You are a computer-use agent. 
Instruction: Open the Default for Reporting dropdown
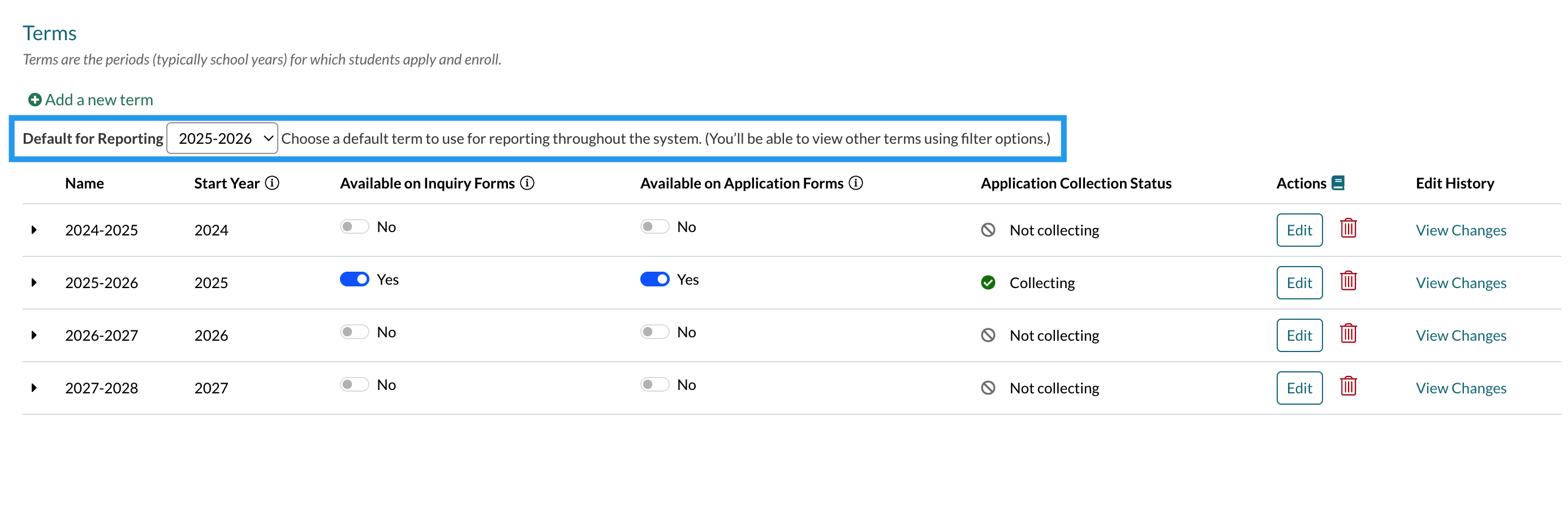pyautogui.click(x=222, y=139)
